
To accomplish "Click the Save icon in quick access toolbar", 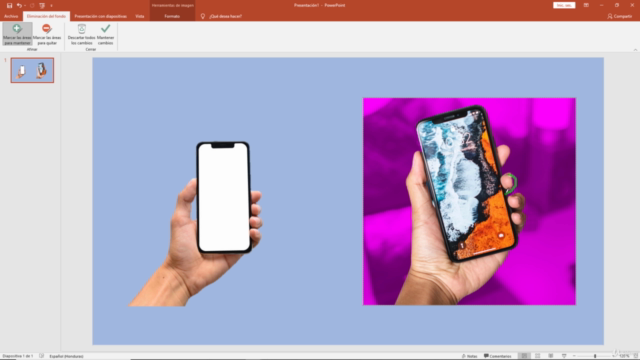I will pyautogui.click(x=9, y=5).
